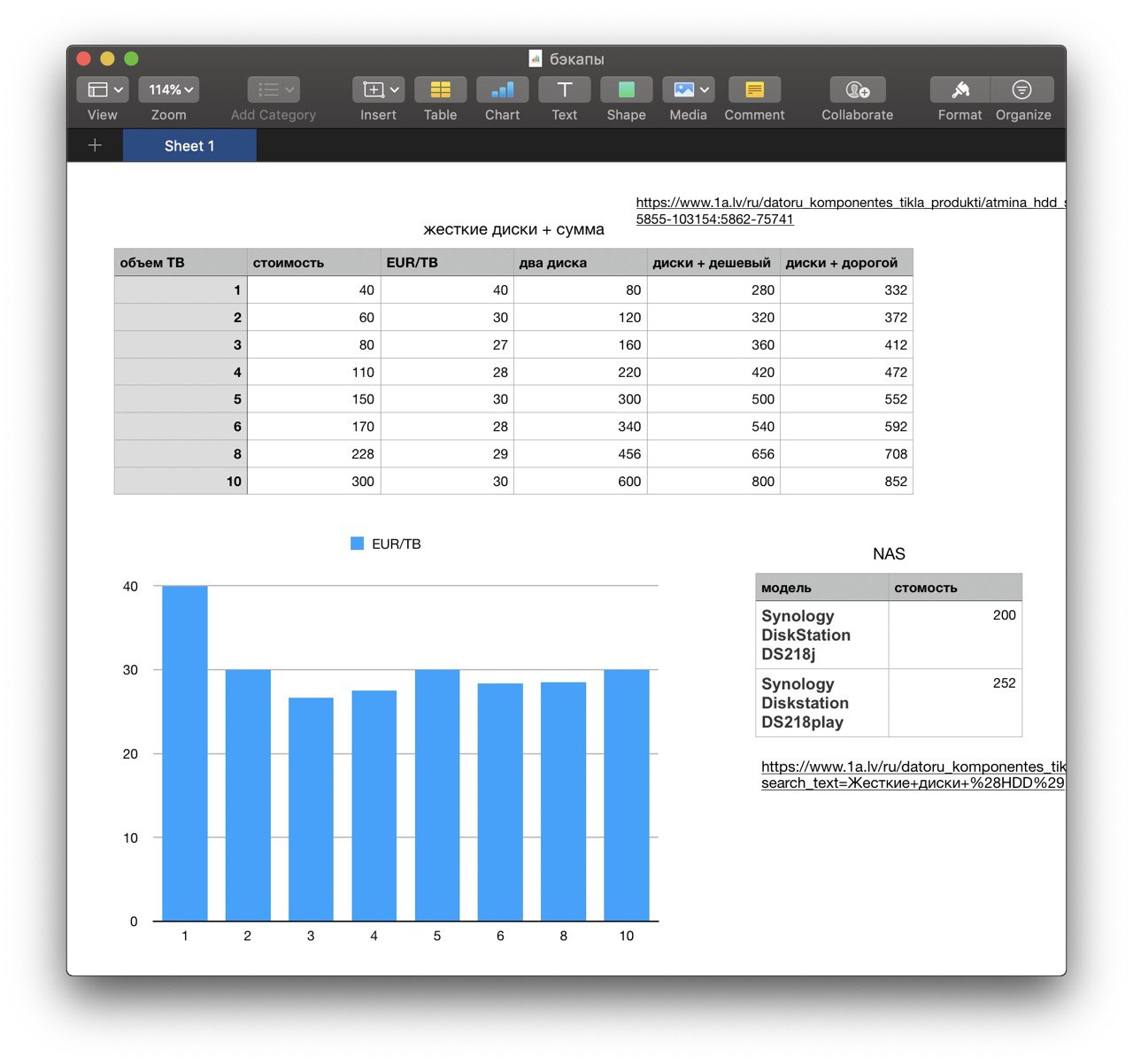Select the EUR/TB column header cell
This screenshot has height=1064, width=1133.
click(x=447, y=262)
